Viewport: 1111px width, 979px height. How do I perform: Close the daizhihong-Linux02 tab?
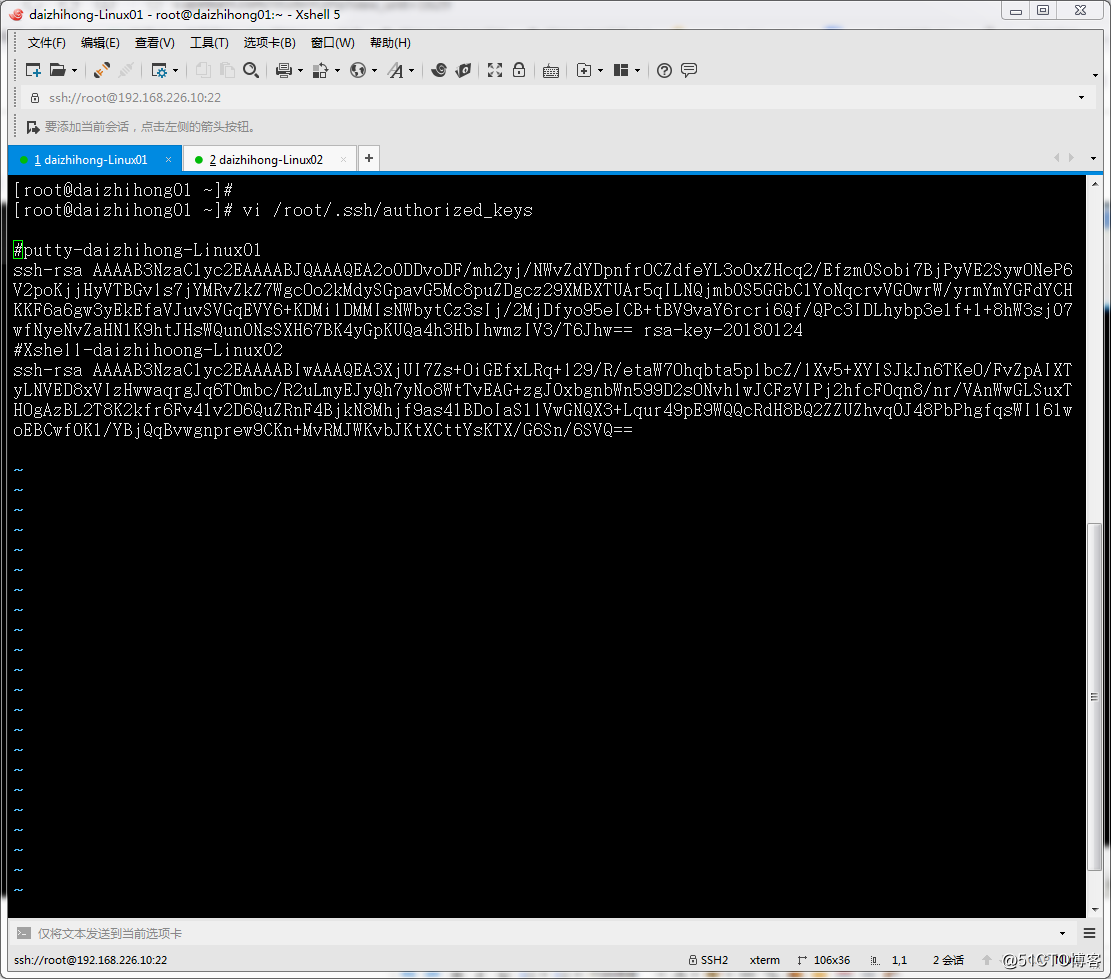pos(344,159)
